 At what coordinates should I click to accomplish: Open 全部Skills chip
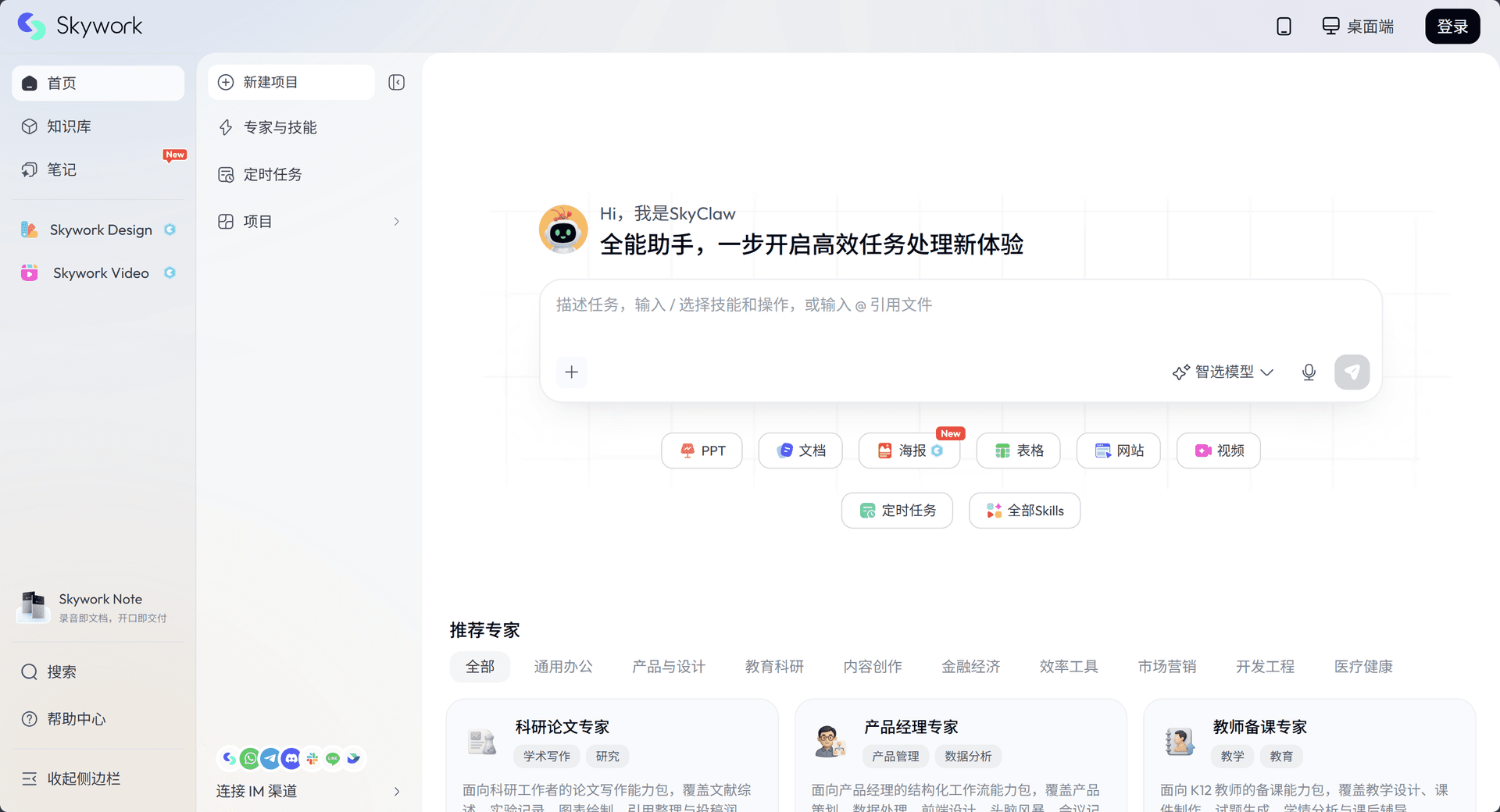tap(1025, 511)
